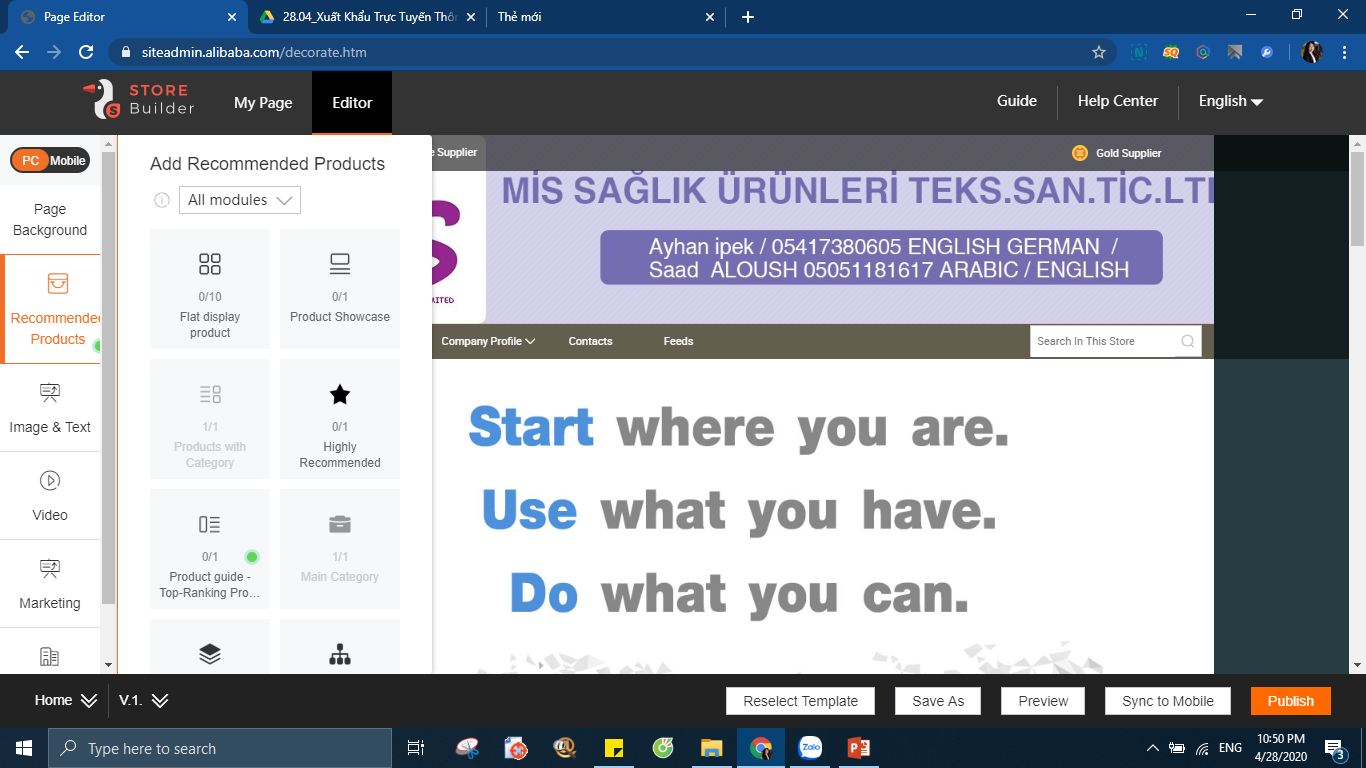Click the building icon in sidebar

pos(49,656)
